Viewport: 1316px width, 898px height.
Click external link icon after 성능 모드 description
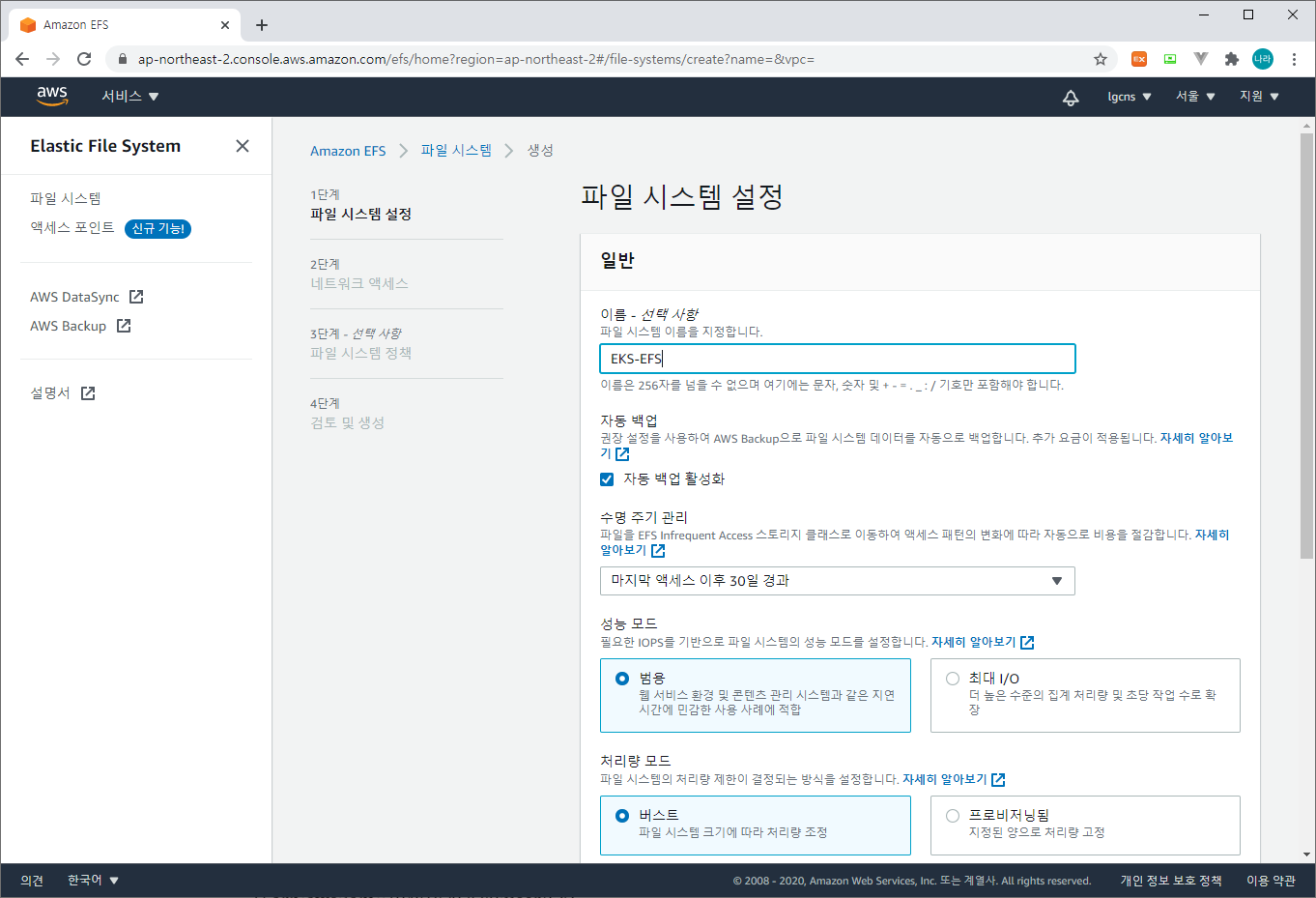point(1027,642)
